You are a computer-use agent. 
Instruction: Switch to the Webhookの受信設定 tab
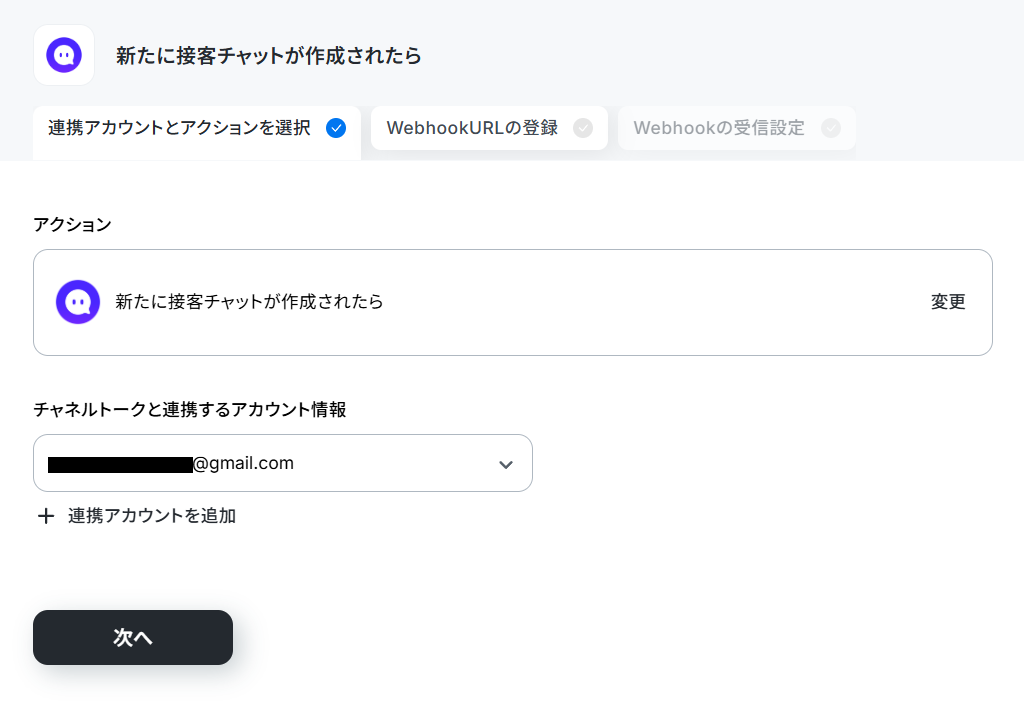point(737,128)
